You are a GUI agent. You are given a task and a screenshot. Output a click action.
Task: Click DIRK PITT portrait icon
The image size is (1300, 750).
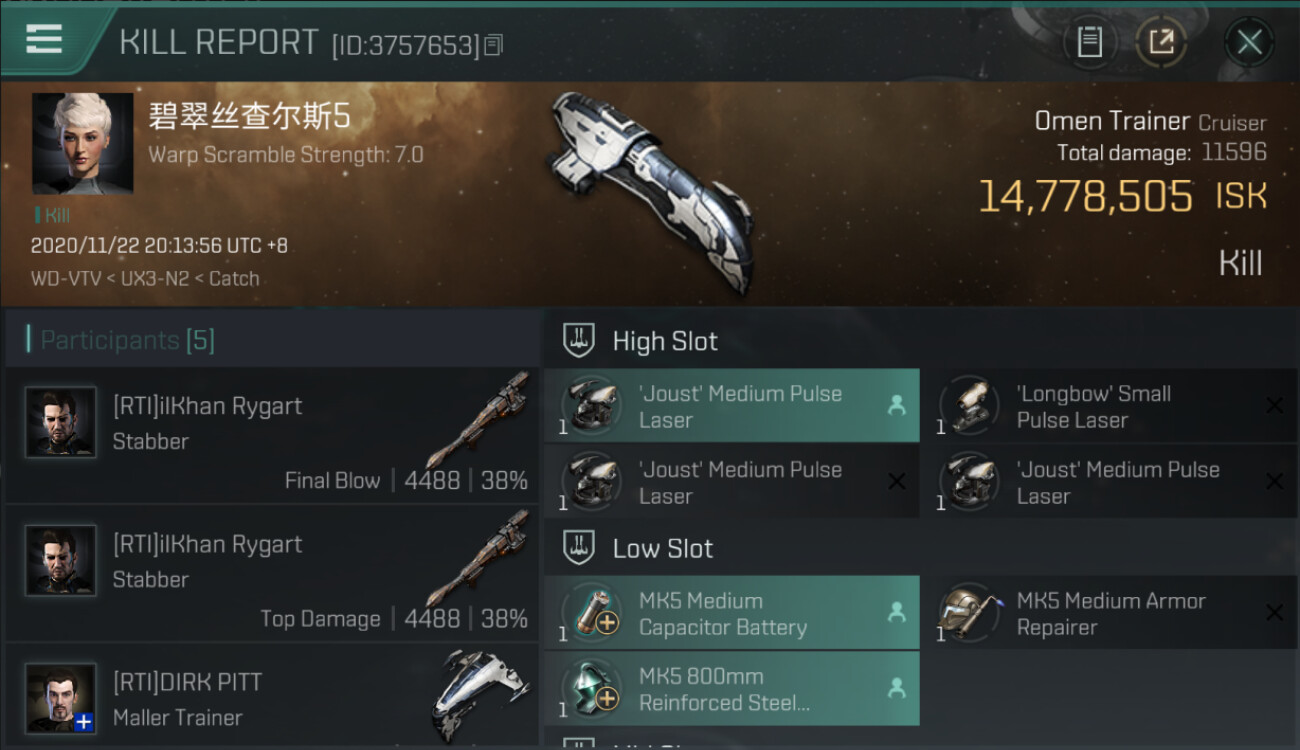click(x=61, y=698)
